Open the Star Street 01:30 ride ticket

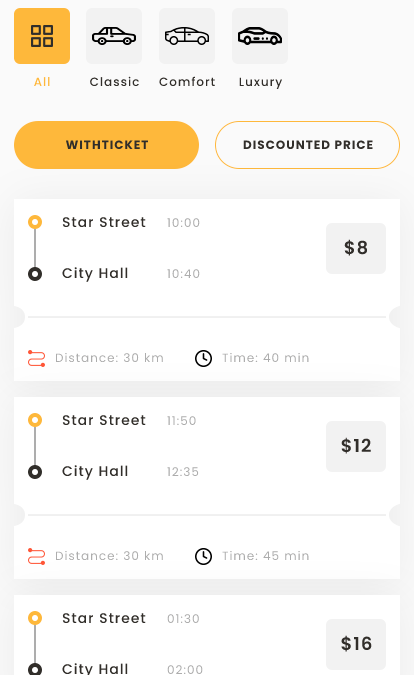coord(207,635)
